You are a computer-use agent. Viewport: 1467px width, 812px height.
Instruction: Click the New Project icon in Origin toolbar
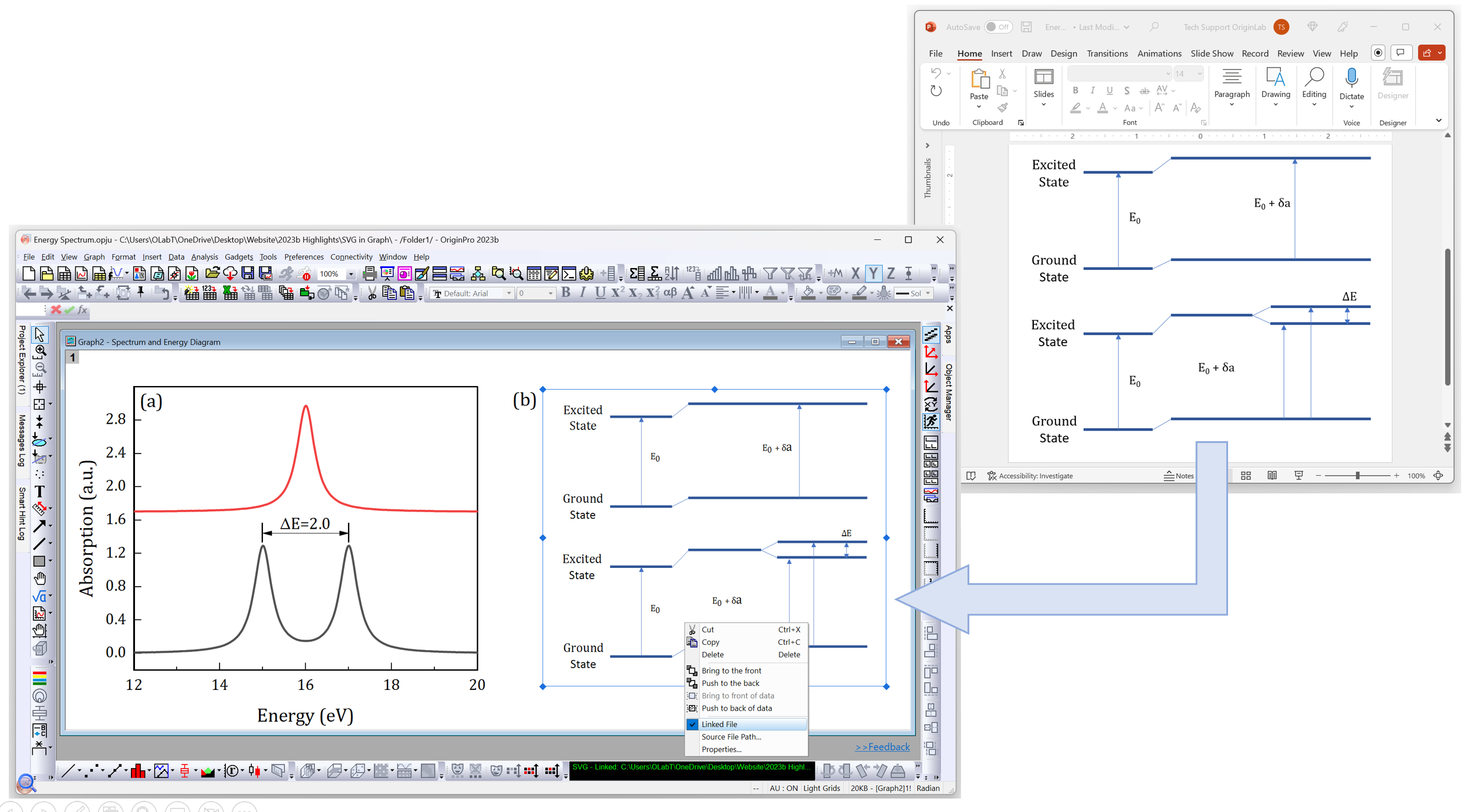point(29,273)
